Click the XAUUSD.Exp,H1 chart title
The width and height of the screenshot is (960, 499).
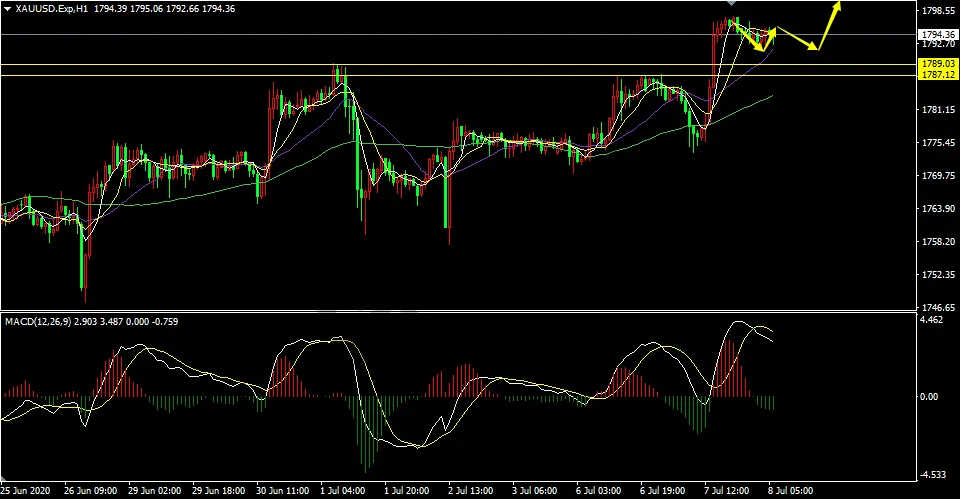click(x=53, y=9)
